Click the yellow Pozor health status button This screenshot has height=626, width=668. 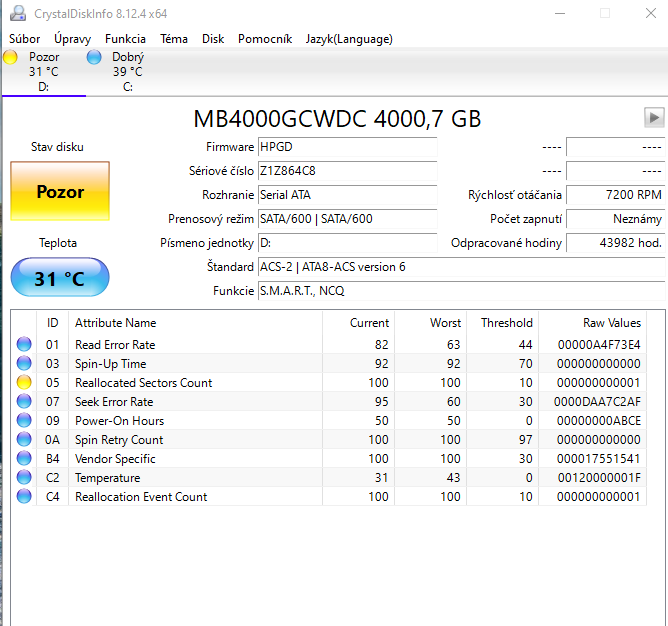point(60,191)
